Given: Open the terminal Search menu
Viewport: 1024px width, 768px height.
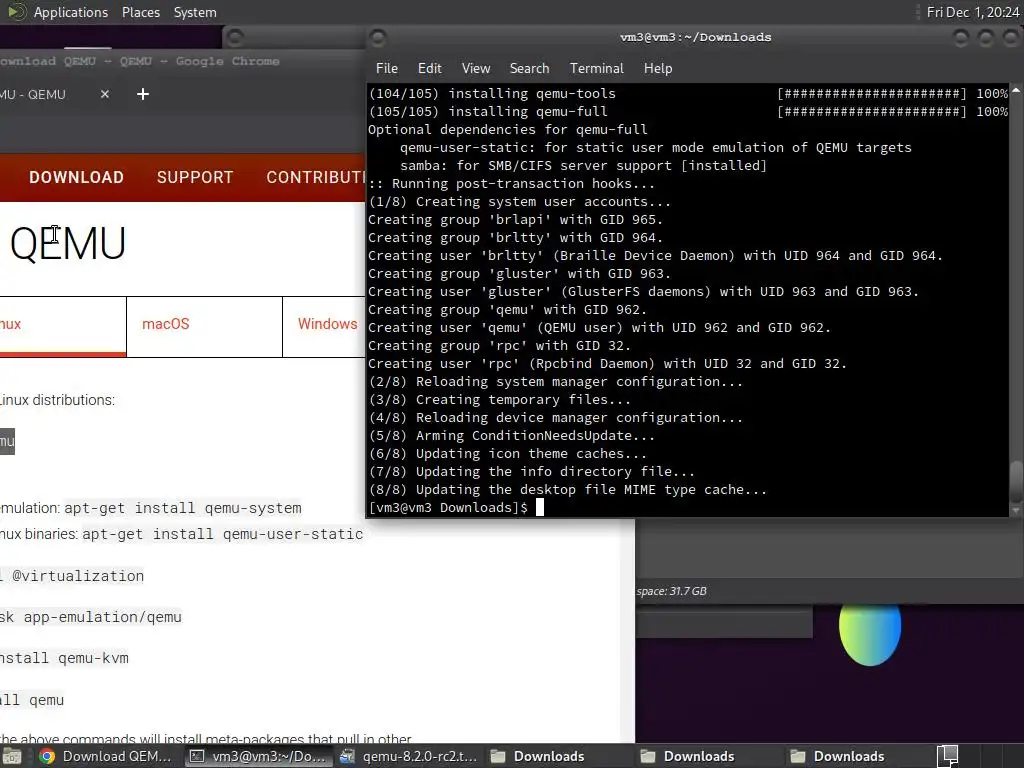Looking at the screenshot, I should pyautogui.click(x=529, y=69).
